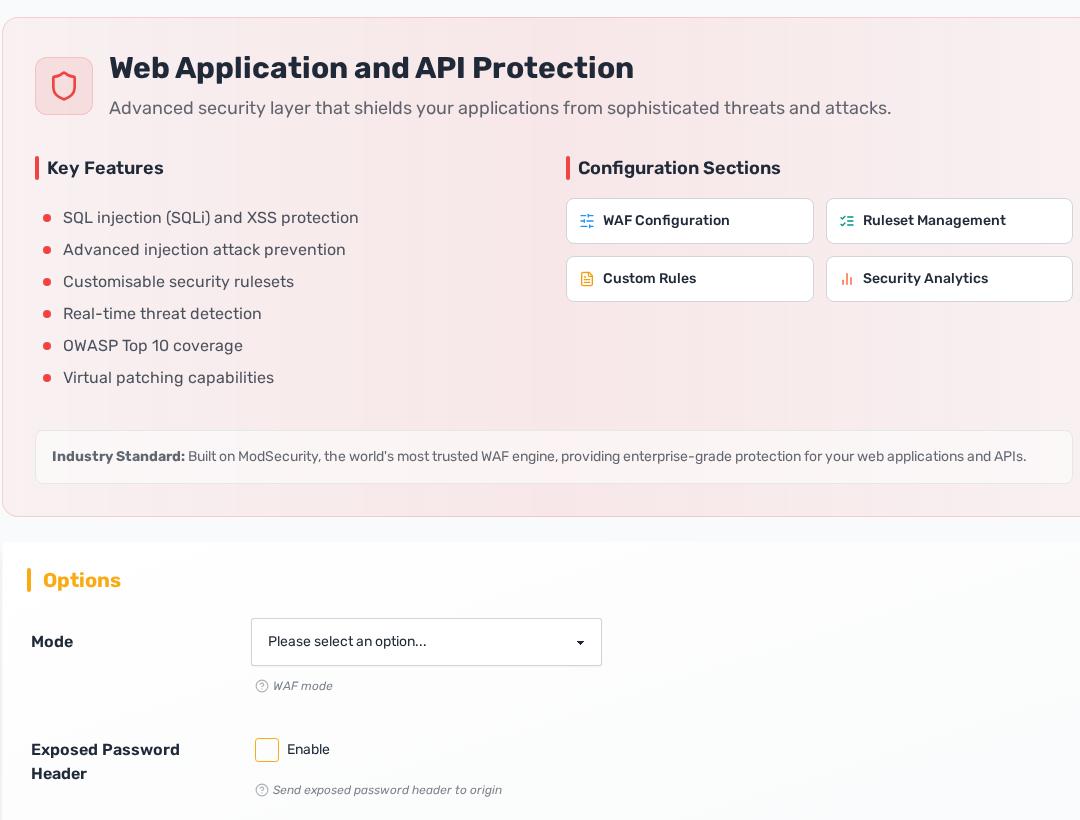Click 'OWASP Top 10 coverage' item
The height and width of the screenshot is (820, 1080).
coord(153,346)
